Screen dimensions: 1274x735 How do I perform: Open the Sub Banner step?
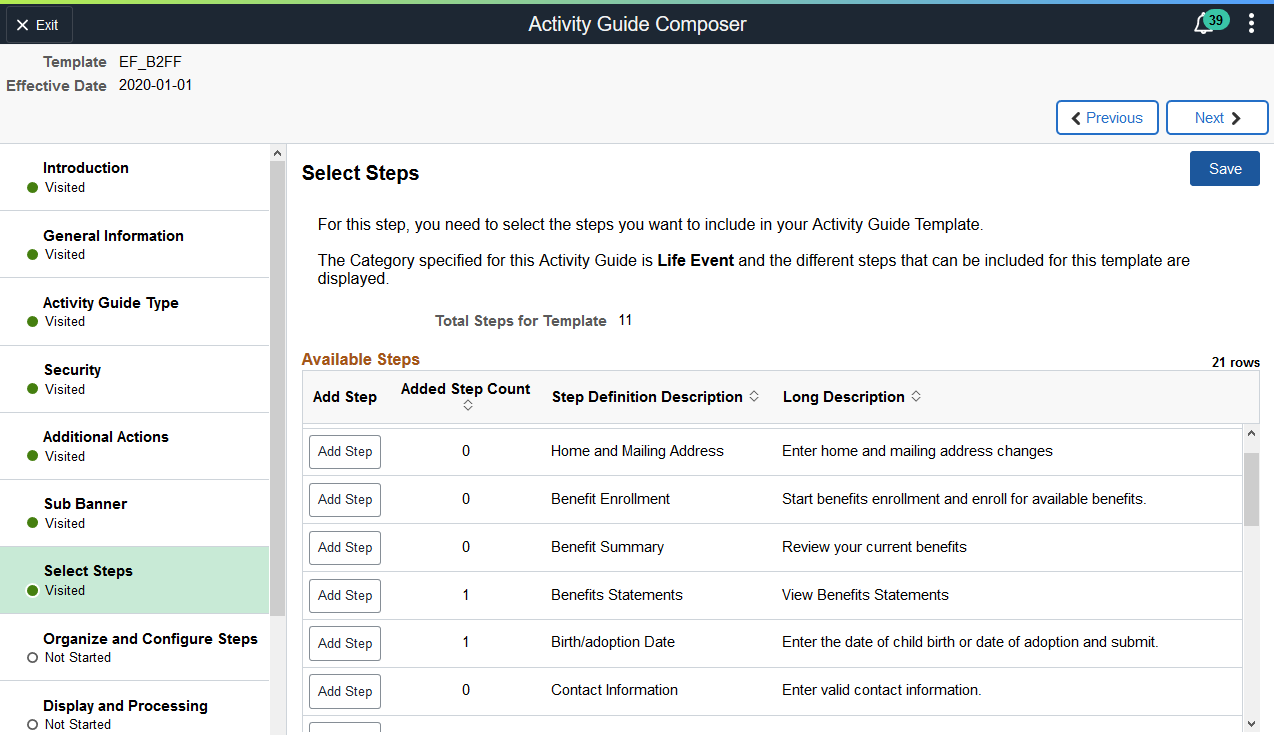[x=135, y=513]
